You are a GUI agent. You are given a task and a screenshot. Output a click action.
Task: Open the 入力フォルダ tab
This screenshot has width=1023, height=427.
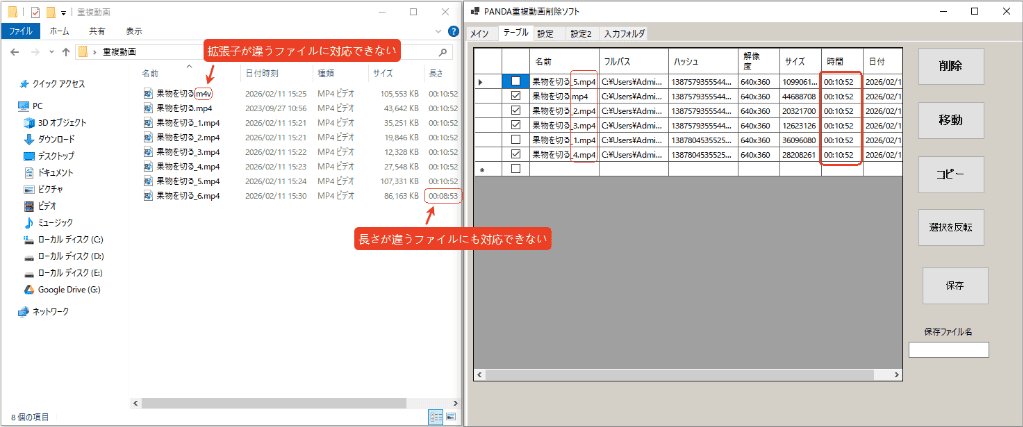click(624, 34)
